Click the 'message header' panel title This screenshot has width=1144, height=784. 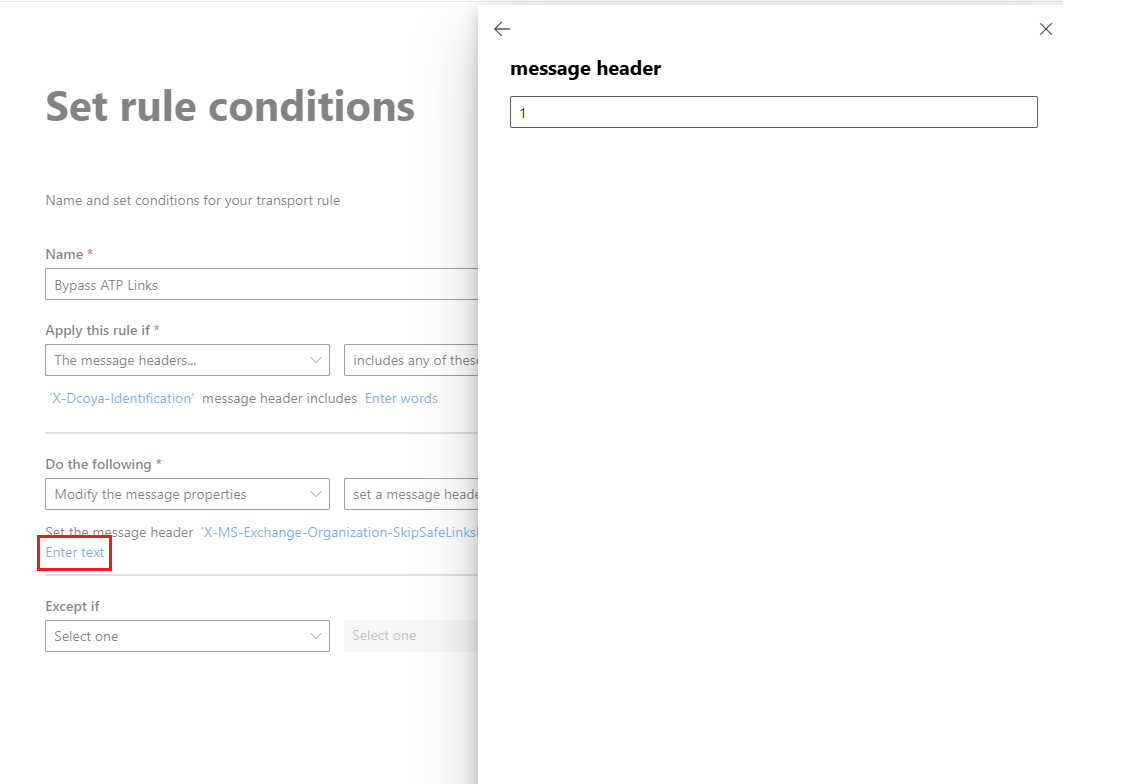click(585, 69)
